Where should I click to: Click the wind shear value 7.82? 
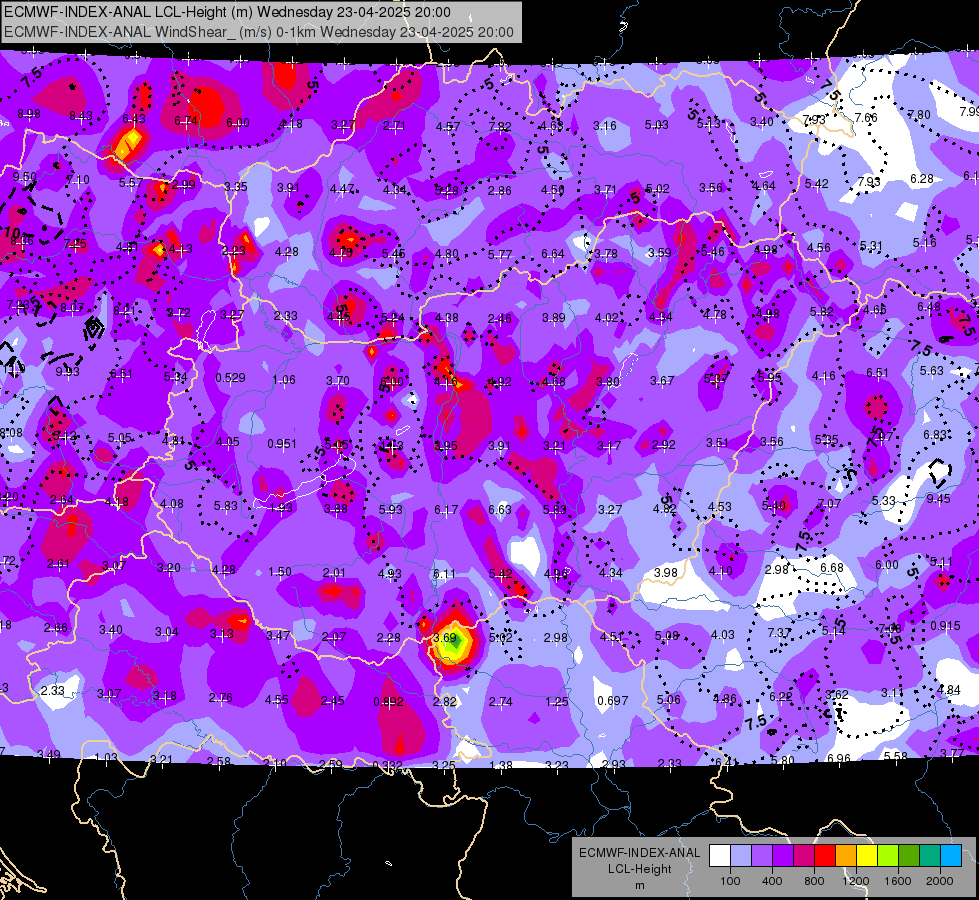(x=500, y=127)
